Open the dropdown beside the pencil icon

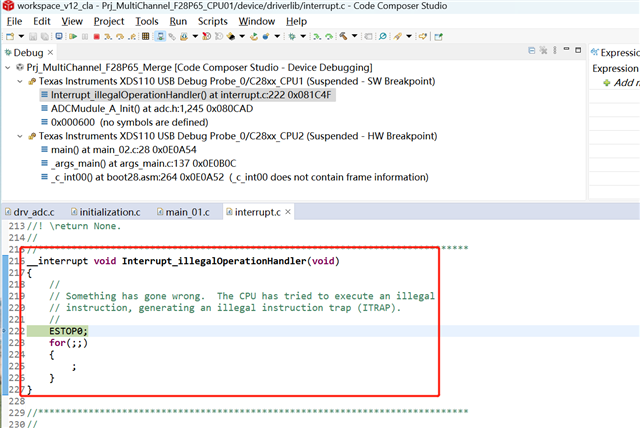click(x=409, y=36)
